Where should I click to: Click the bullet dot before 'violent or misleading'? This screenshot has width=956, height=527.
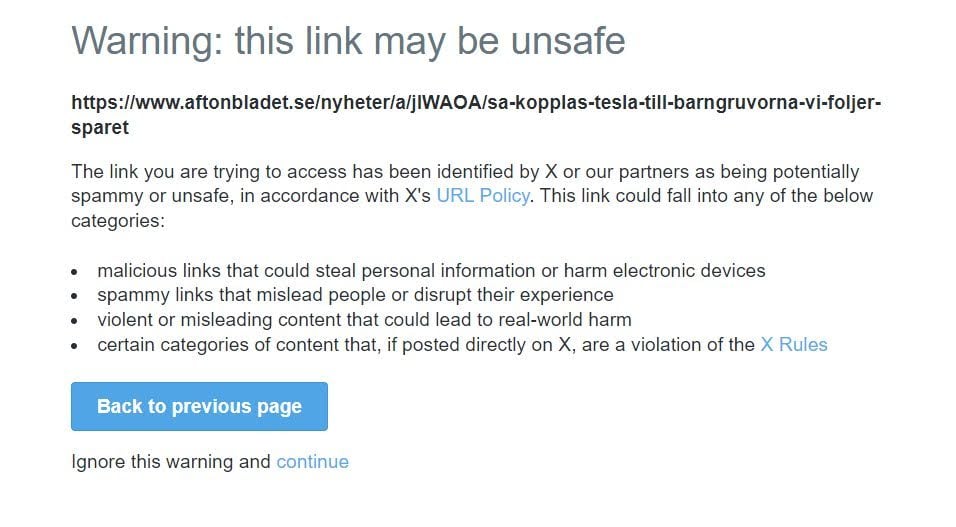76,321
